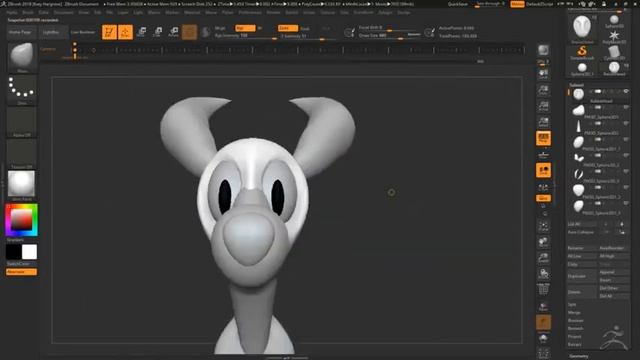Viewport: 640px width, 360px height.
Task: Select the PolyMesh3D star tool thumbnail
Action: click(x=614, y=36)
